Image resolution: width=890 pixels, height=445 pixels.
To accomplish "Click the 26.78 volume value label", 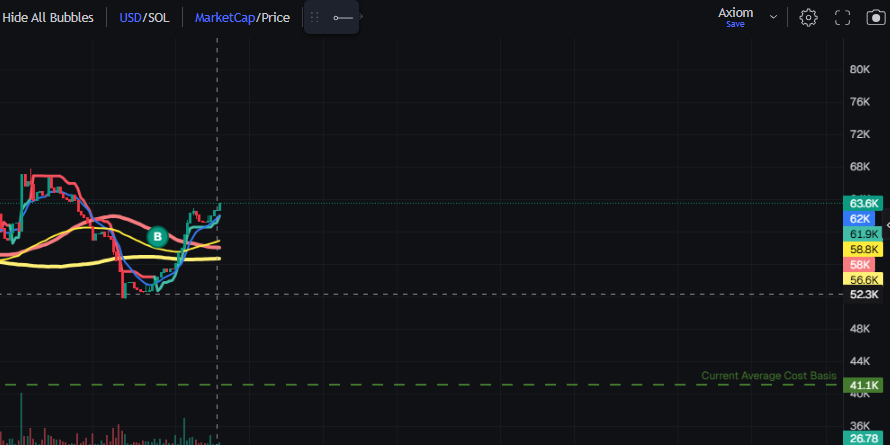I will [863, 439].
